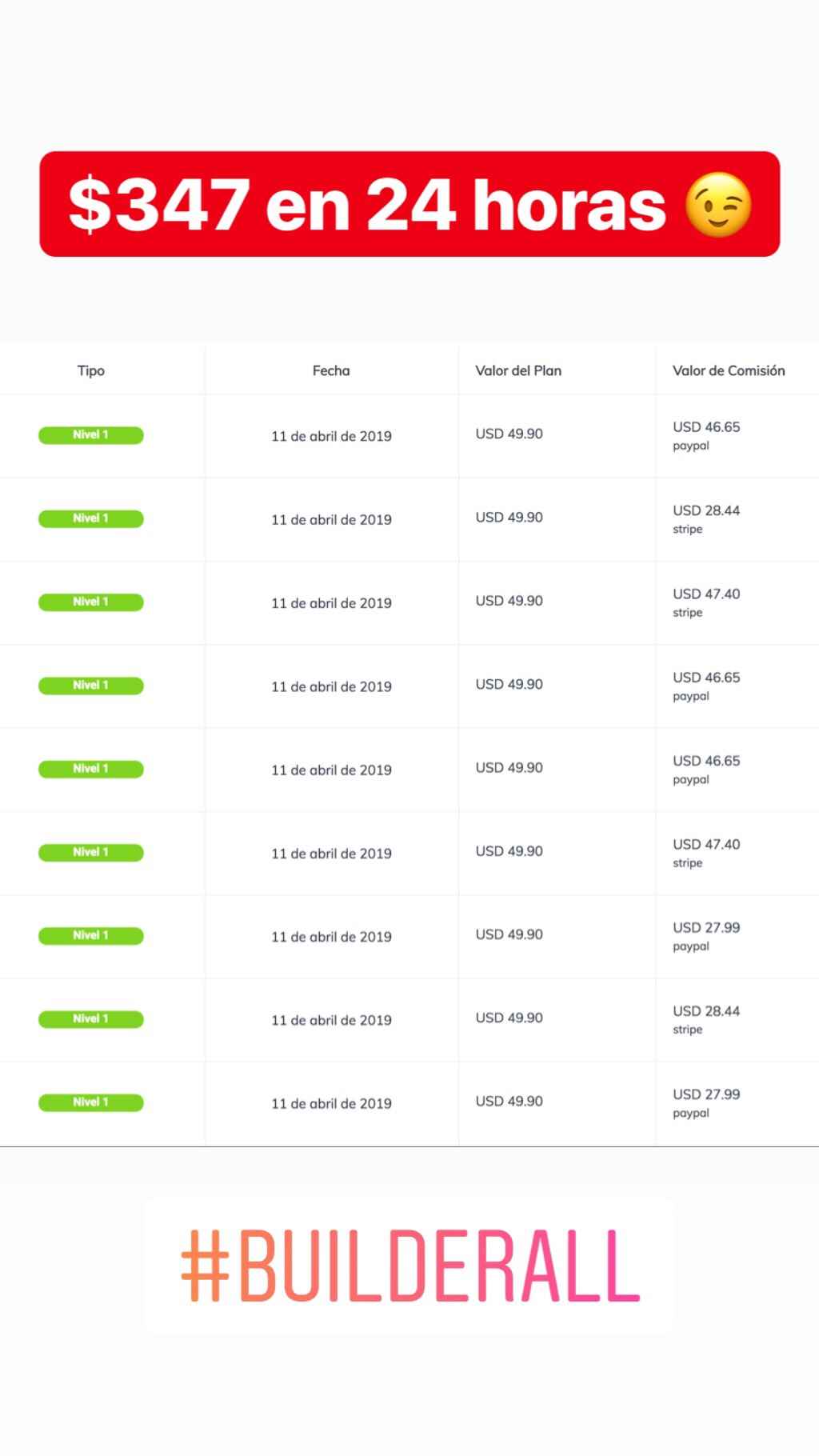Viewport: 819px width, 1456px height.
Task: Click the Nivel 1 badge in the second row
Action: click(91, 518)
